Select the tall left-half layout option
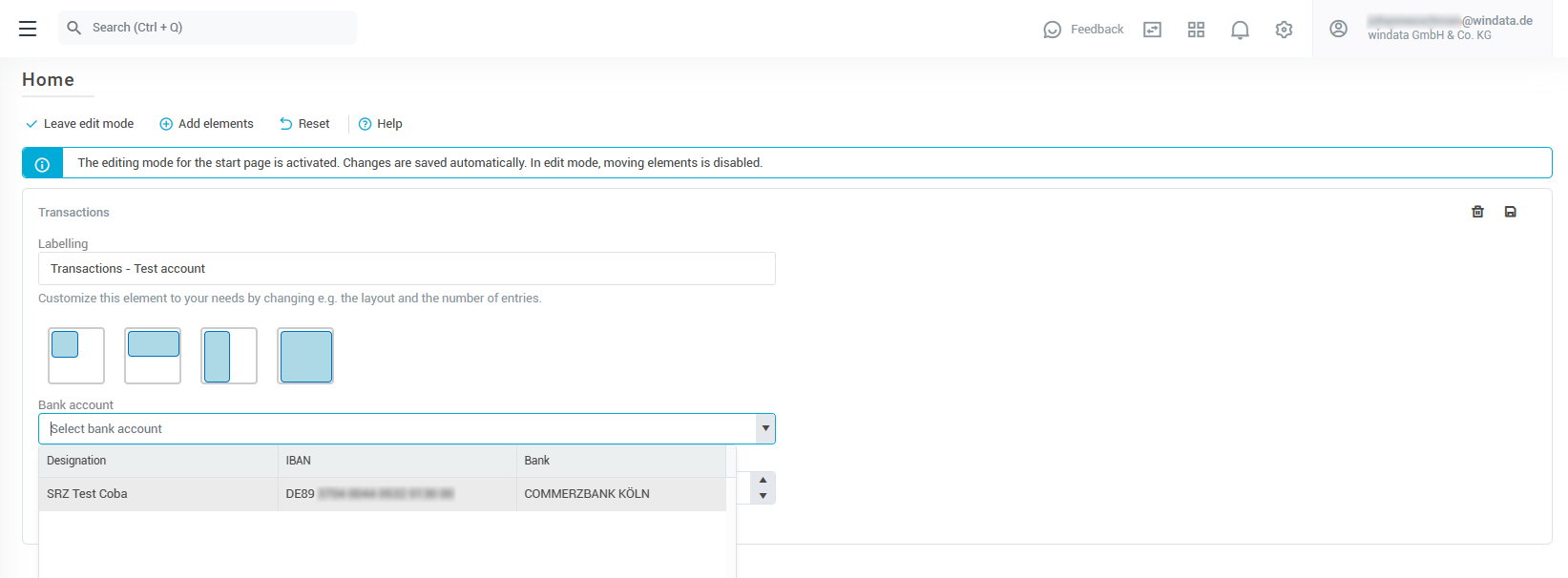This screenshot has width=1568, height=578. pyautogui.click(x=229, y=356)
